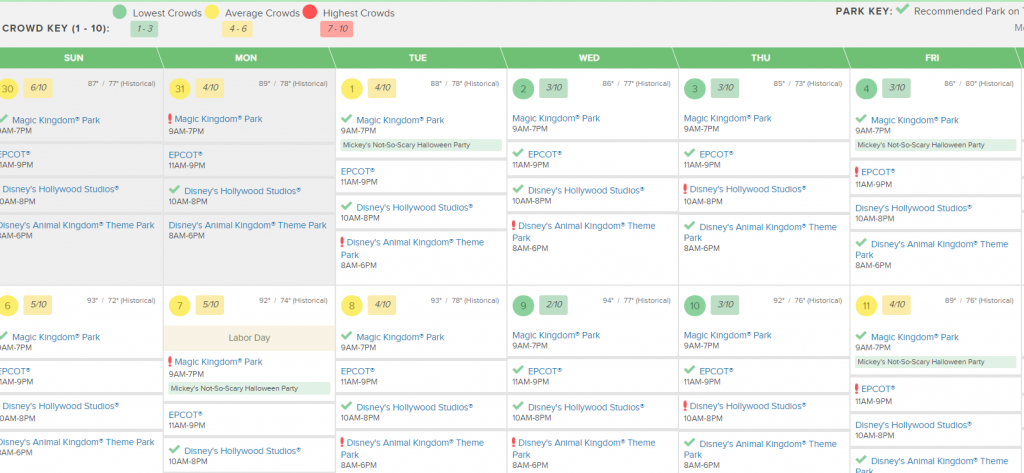Open Magic Kingdom Park link on Wednesday 9
Screen dimensions: 1024x473
[x=556, y=335]
